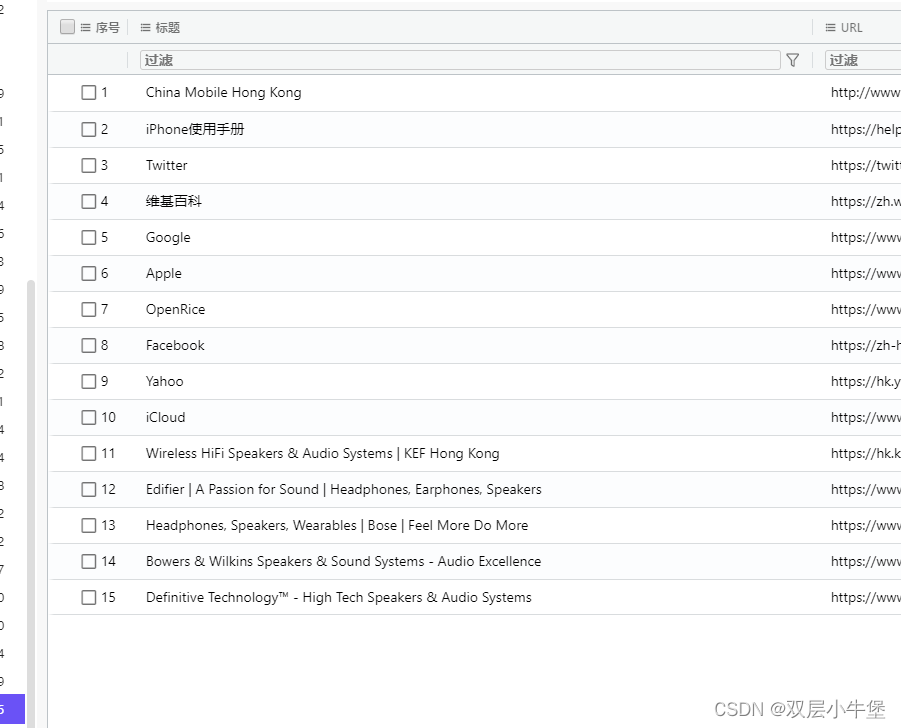The width and height of the screenshot is (901, 728).
Task: Tick the Google row checkbox
Action: pos(88,237)
